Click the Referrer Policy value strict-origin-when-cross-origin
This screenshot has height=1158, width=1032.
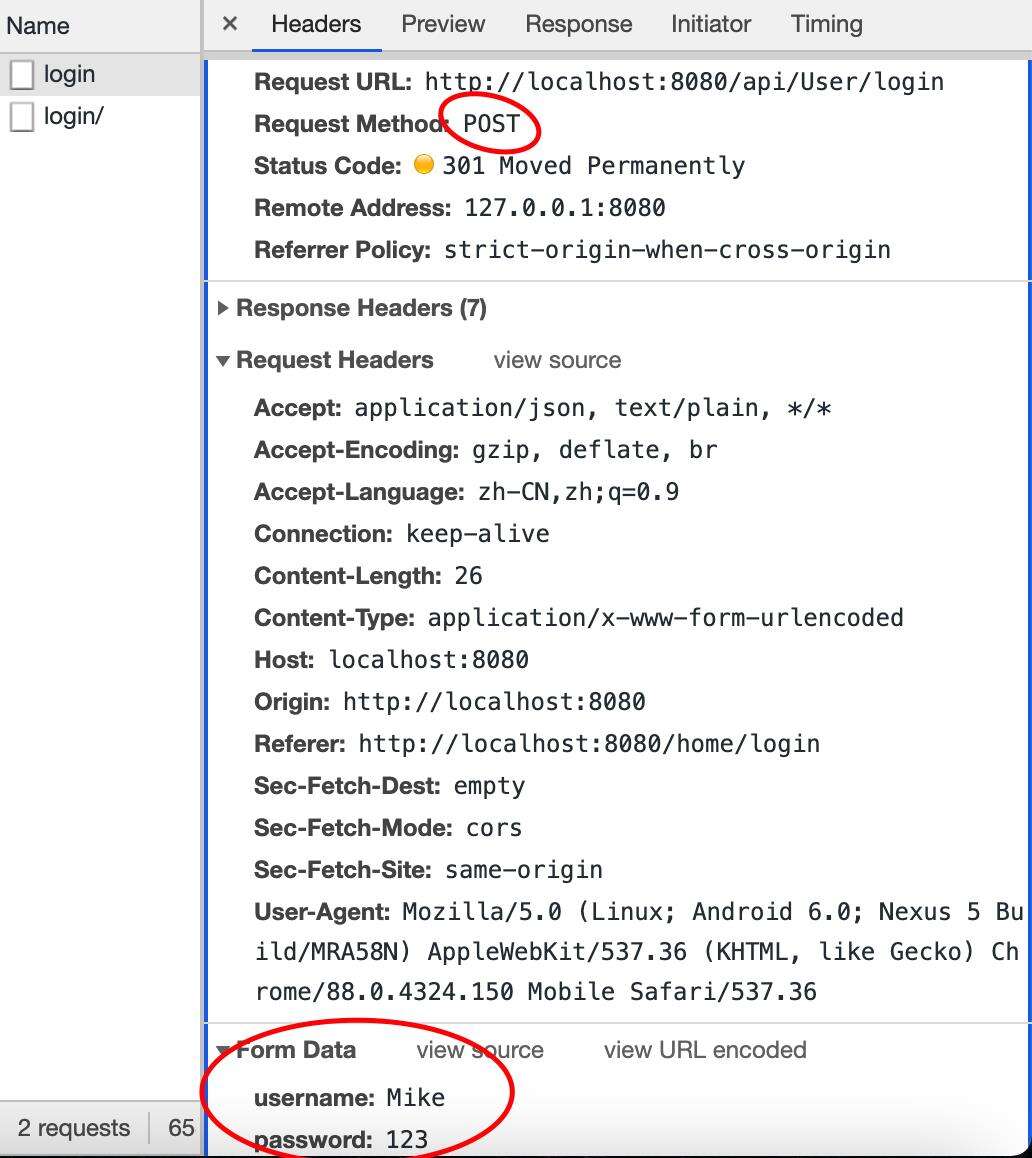pos(667,250)
